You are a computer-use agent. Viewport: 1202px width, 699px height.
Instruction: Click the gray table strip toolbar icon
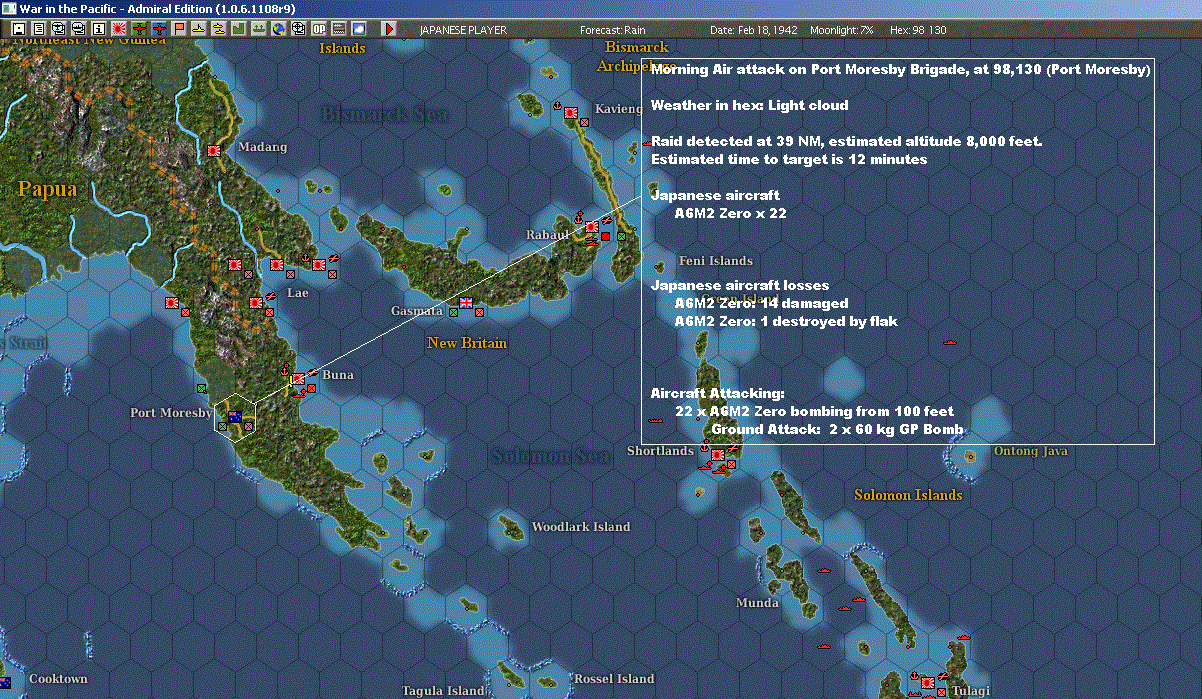(x=339, y=30)
